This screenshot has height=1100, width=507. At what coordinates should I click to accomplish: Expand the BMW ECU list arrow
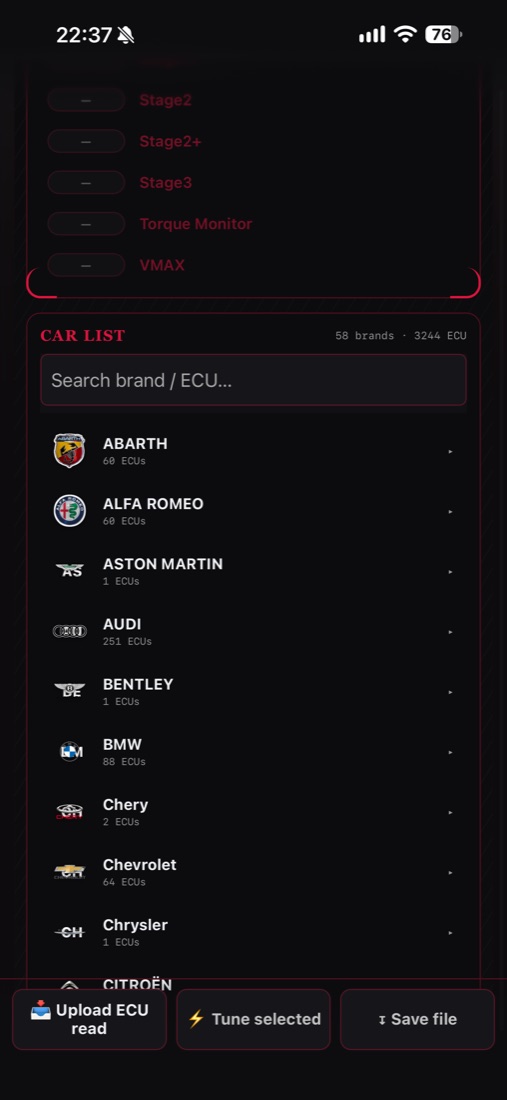(x=450, y=752)
